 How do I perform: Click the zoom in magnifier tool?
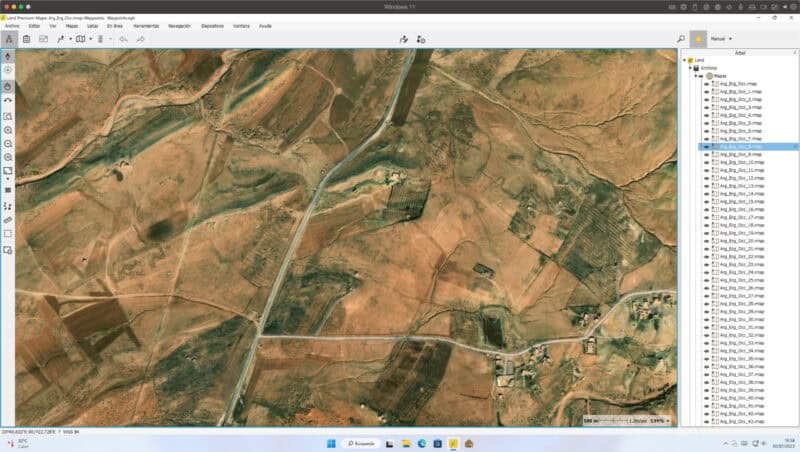click(8, 130)
